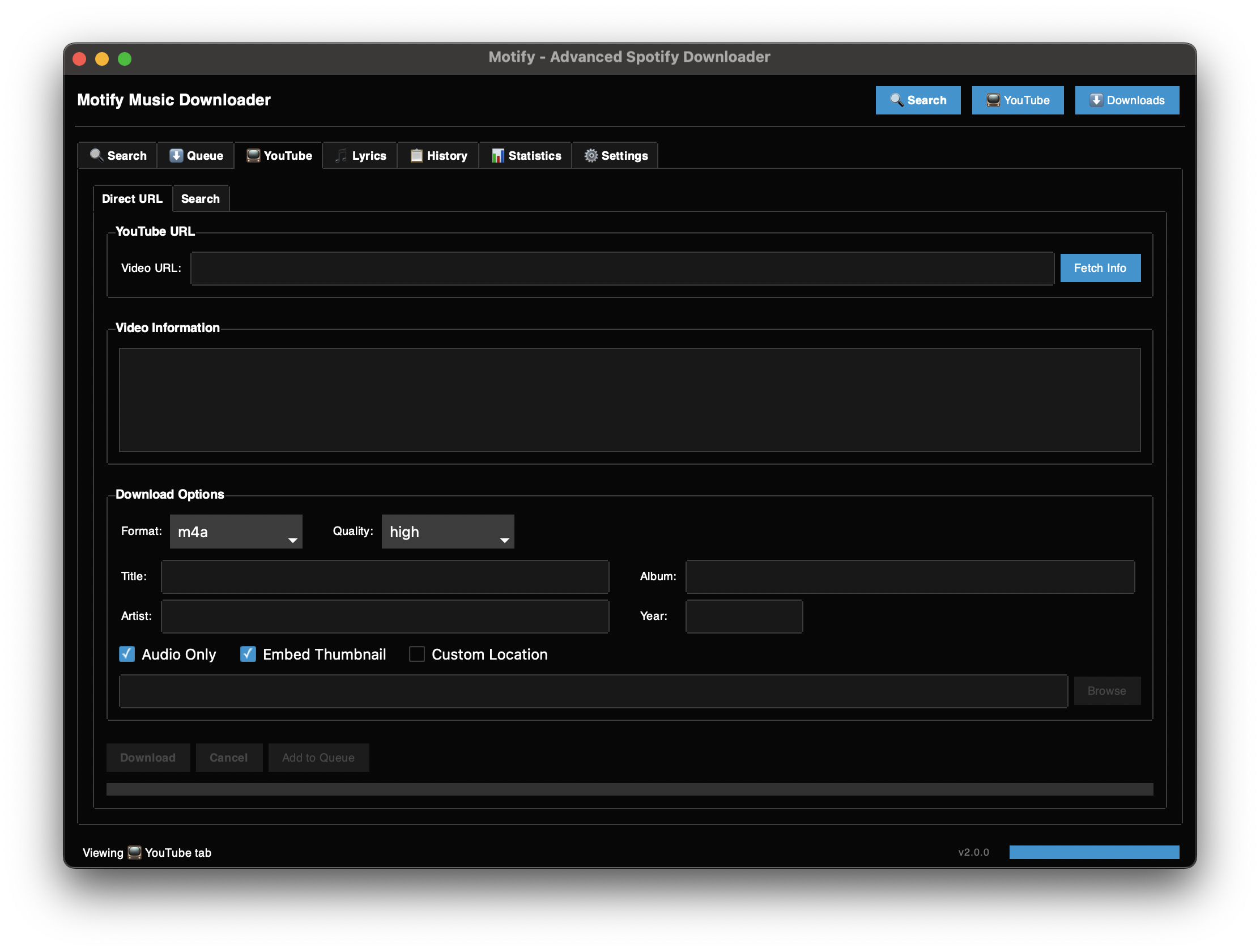1260x952 pixels.
Task: Click the gear icon on Settings tab
Action: point(591,155)
